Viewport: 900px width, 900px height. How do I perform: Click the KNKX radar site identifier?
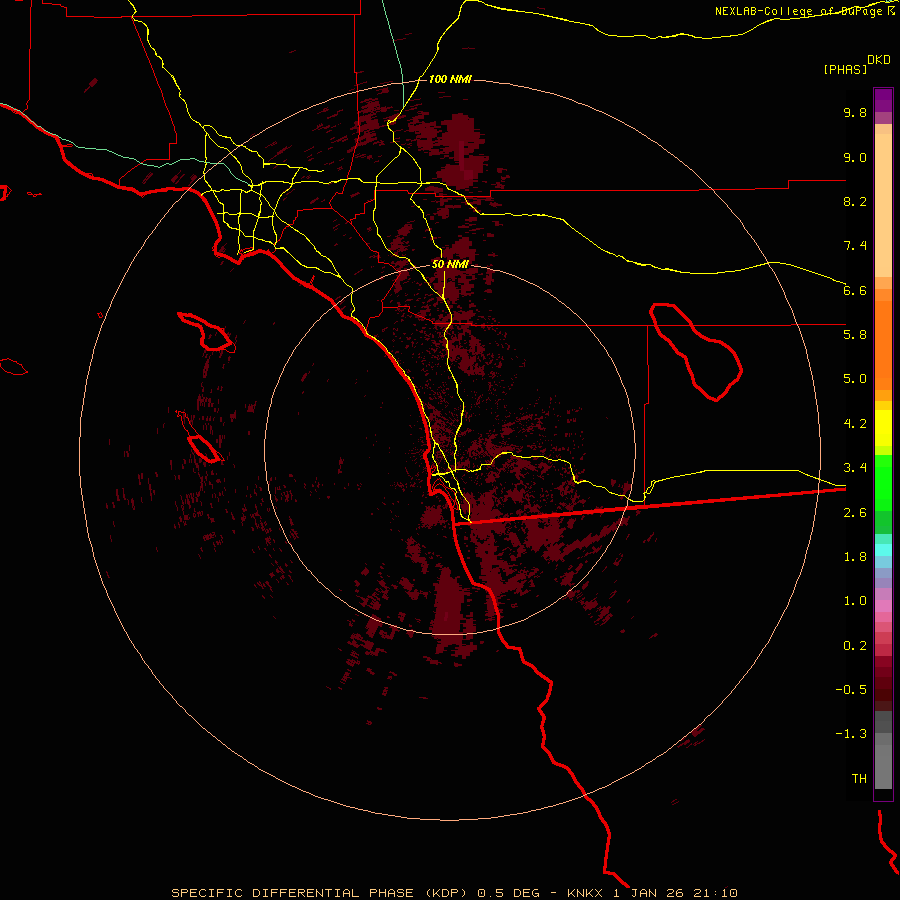click(585, 893)
